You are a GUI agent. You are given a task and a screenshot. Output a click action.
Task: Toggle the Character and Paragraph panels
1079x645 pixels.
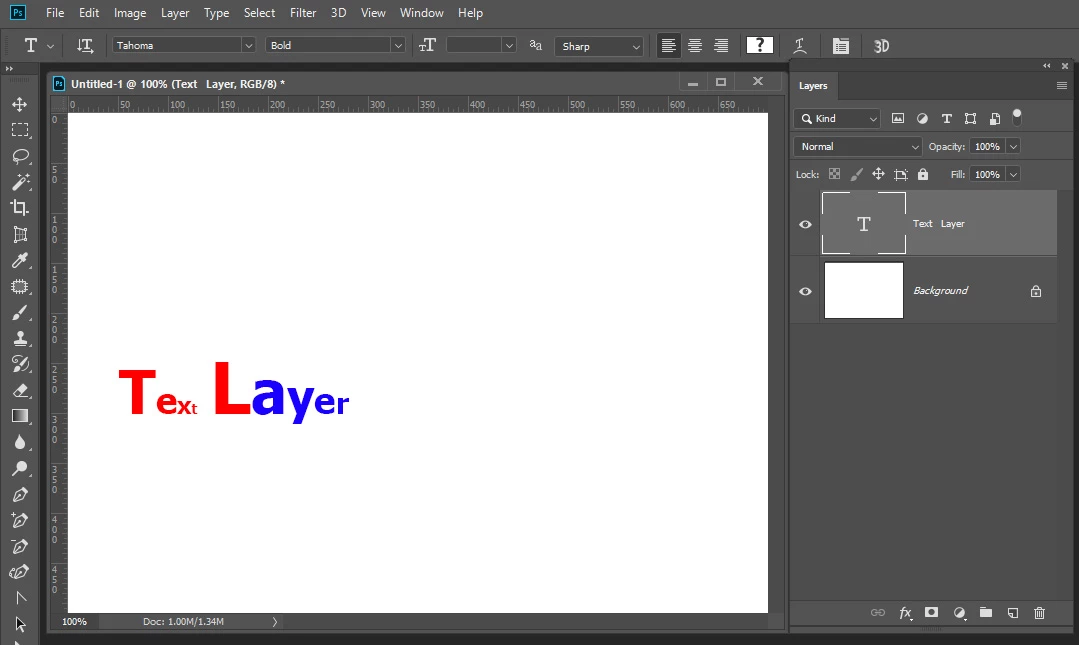(840, 45)
